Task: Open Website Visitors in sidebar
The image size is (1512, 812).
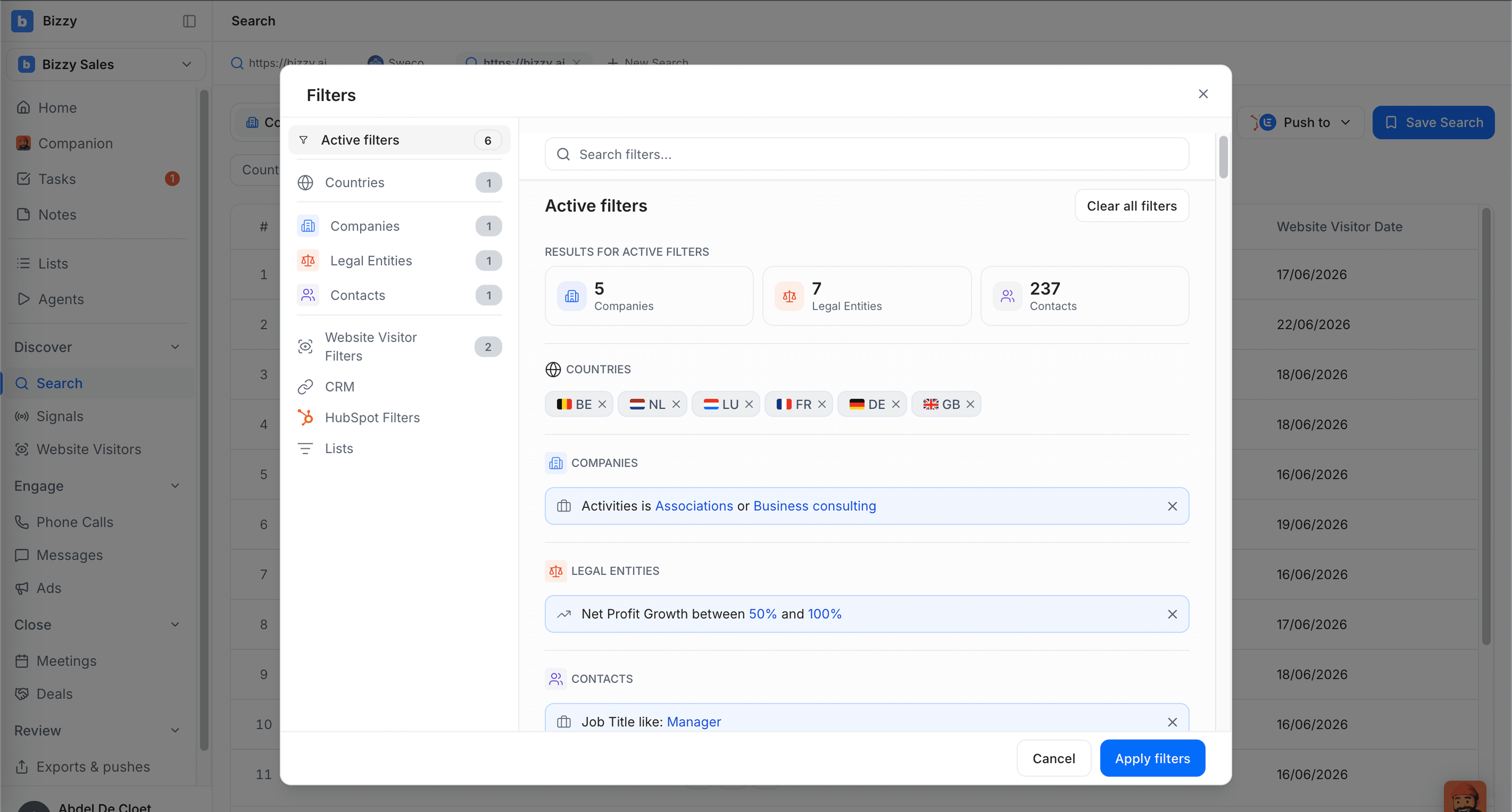Action: tap(89, 450)
